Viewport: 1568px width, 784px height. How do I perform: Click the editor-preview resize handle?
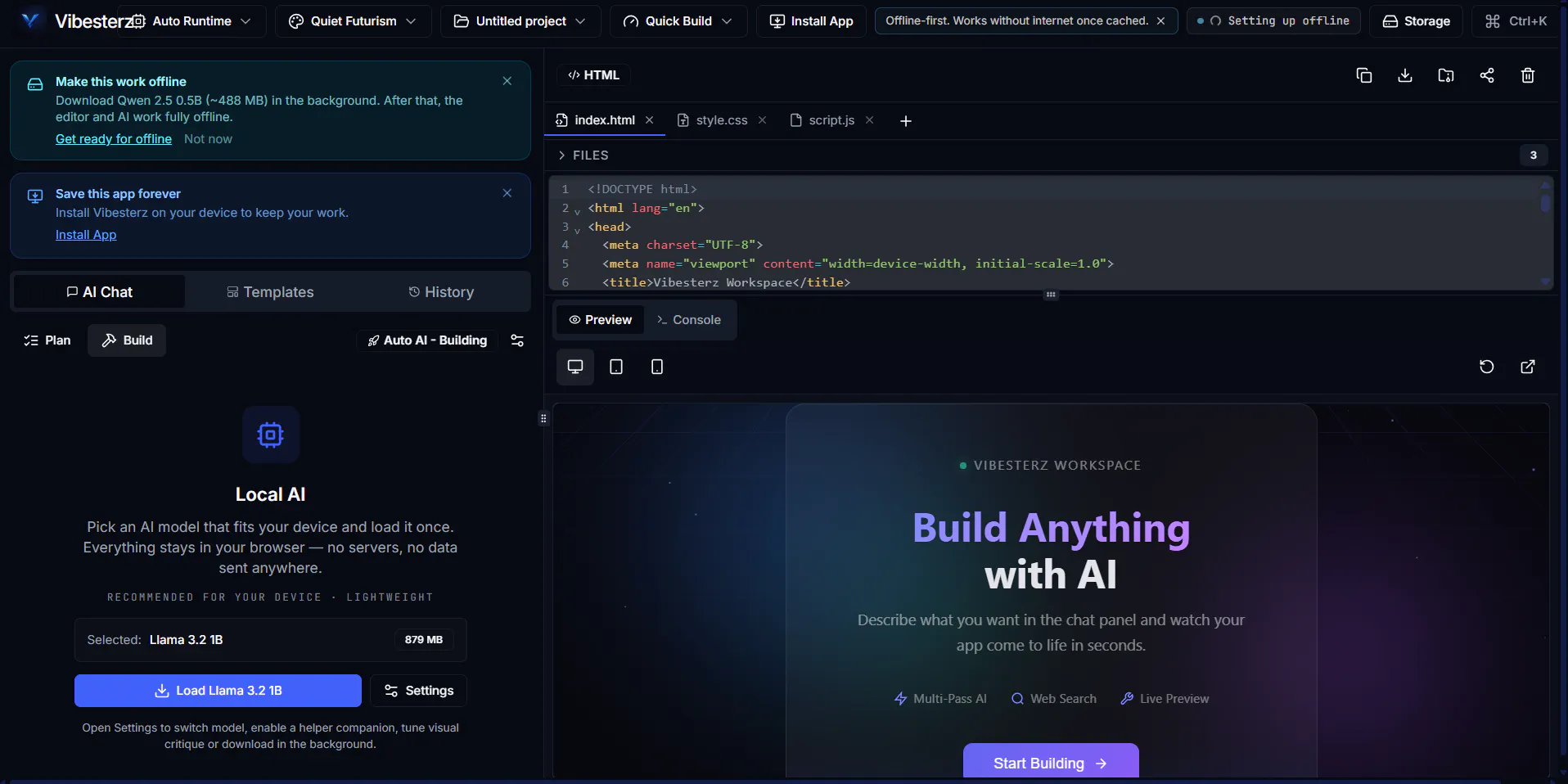[x=1051, y=295]
